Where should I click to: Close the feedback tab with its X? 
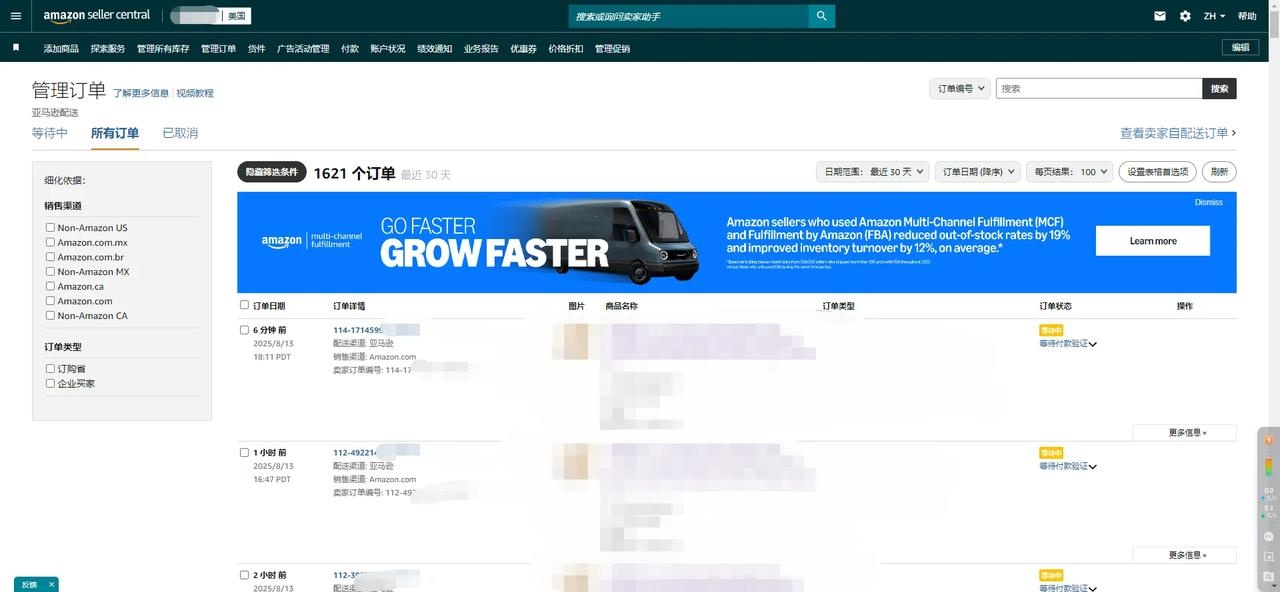click(51, 584)
